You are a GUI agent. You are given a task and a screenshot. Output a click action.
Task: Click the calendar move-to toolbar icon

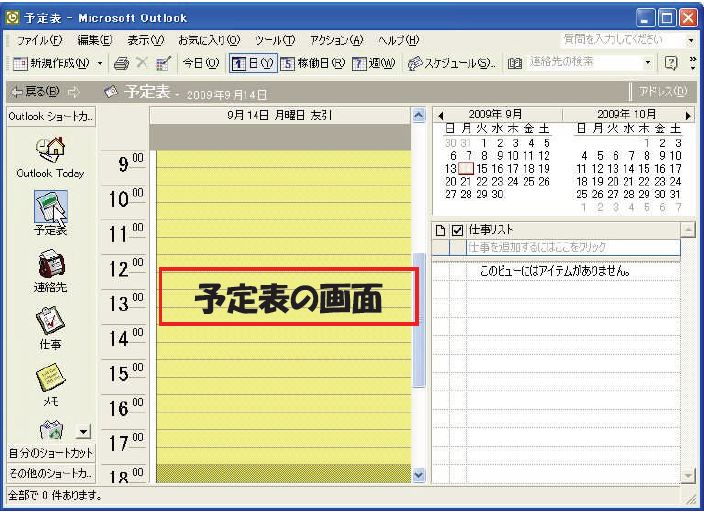pos(163,63)
